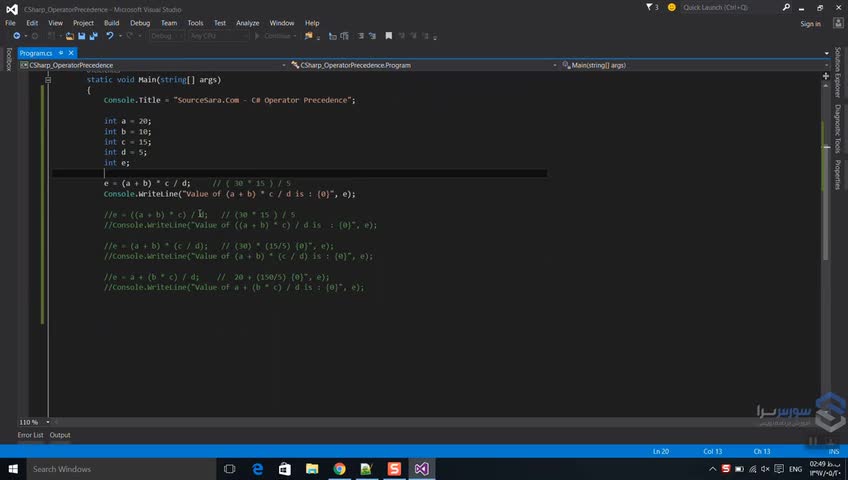Open the undo history dropdown arrow

click(x=120, y=36)
